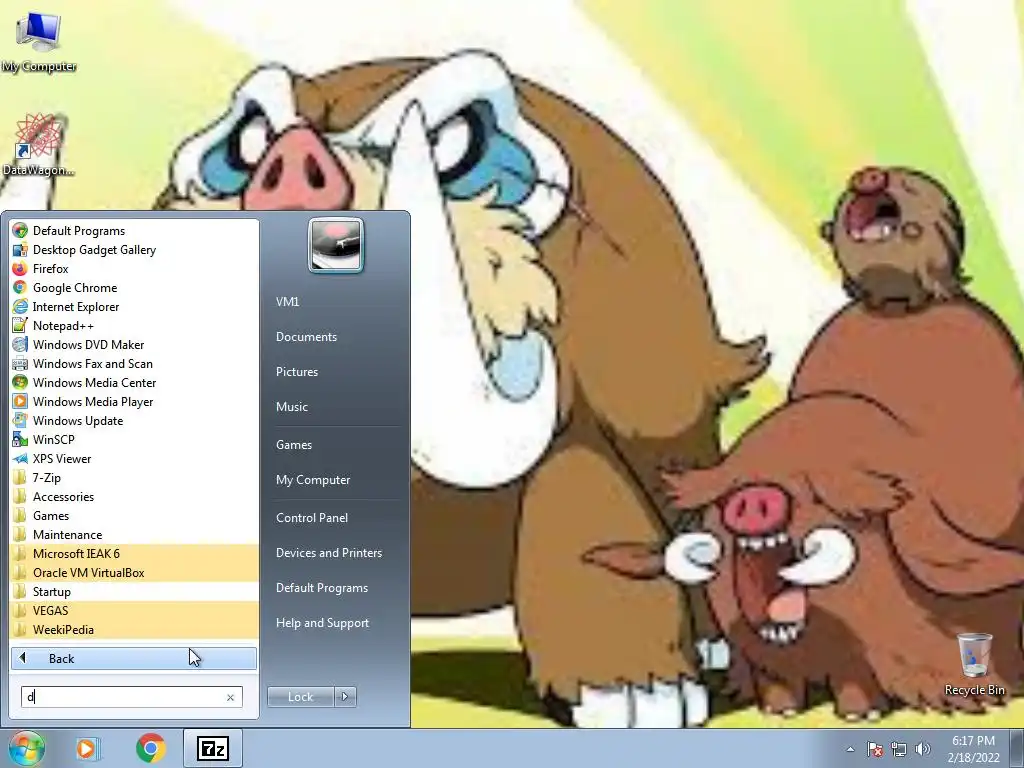Open Windows Media Player from the taskbar
Image resolution: width=1024 pixels, height=768 pixels.
[86, 748]
